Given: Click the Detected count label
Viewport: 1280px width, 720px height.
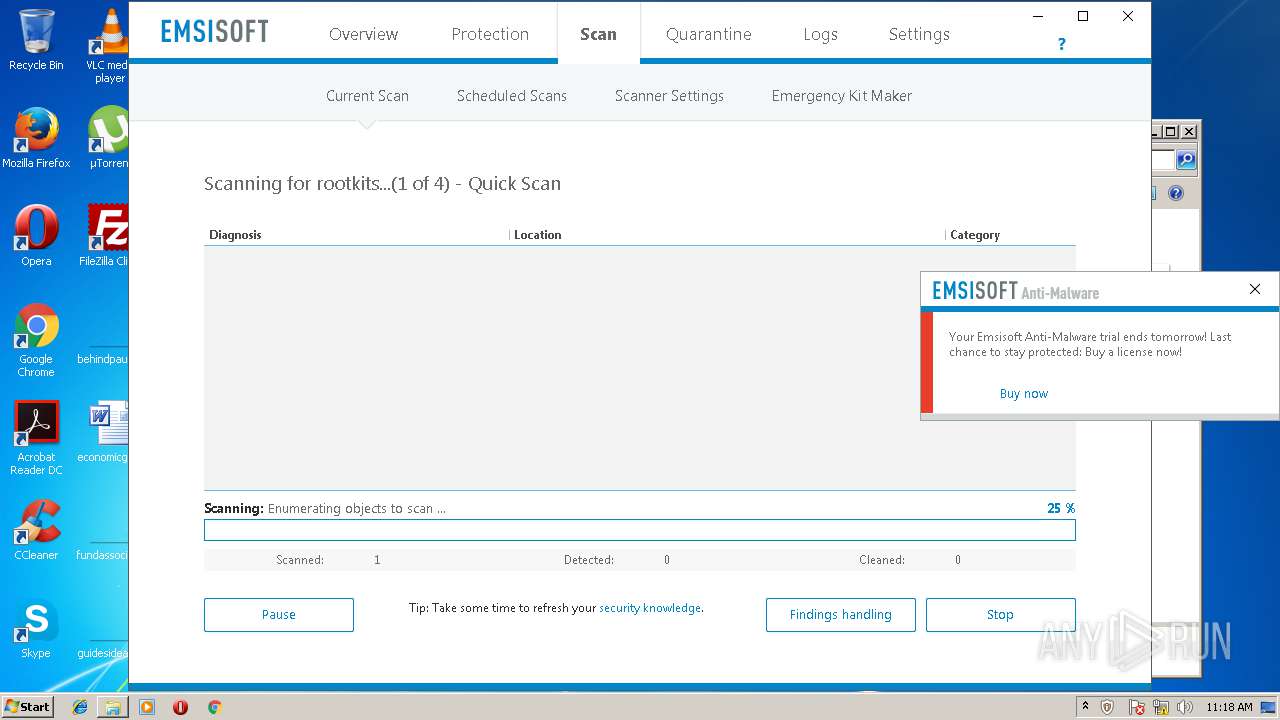Looking at the screenshot, I should 589,560.
